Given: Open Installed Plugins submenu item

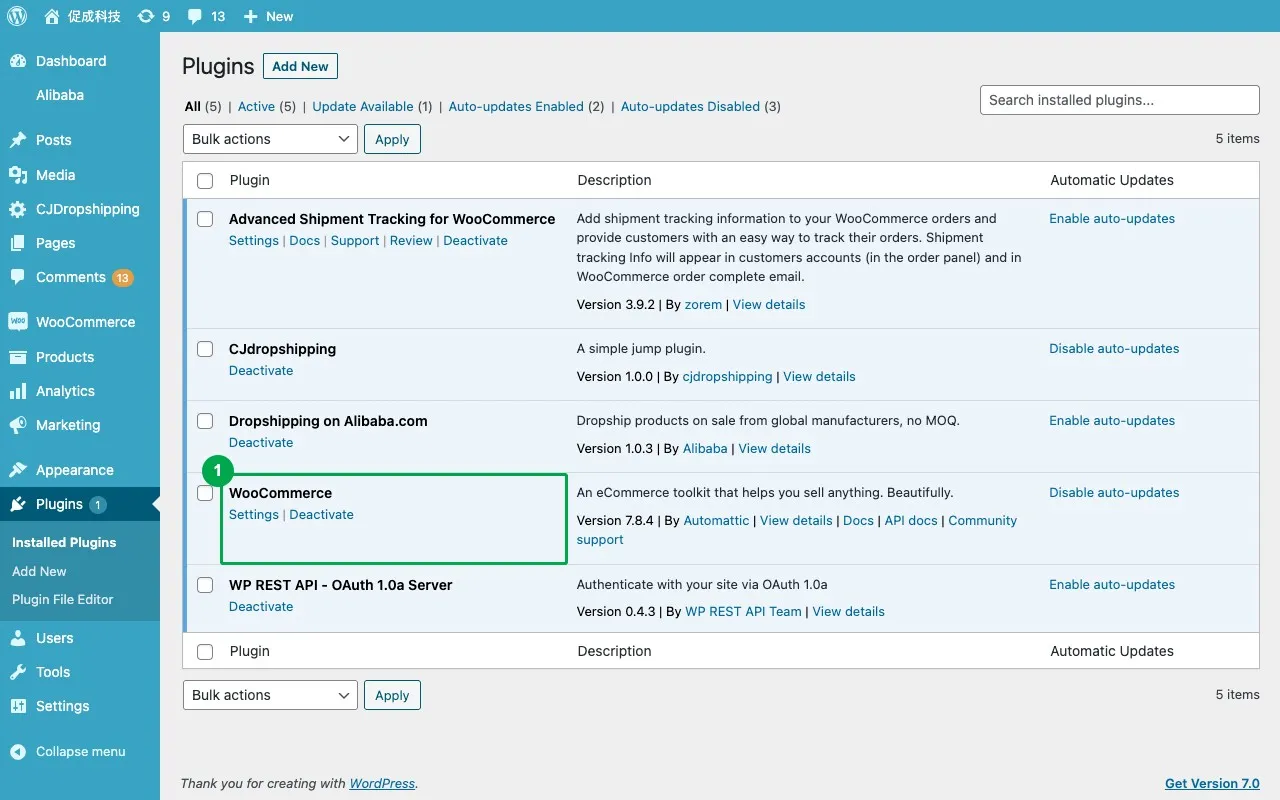Looking at the screenshot, I should tap(64, 542).
